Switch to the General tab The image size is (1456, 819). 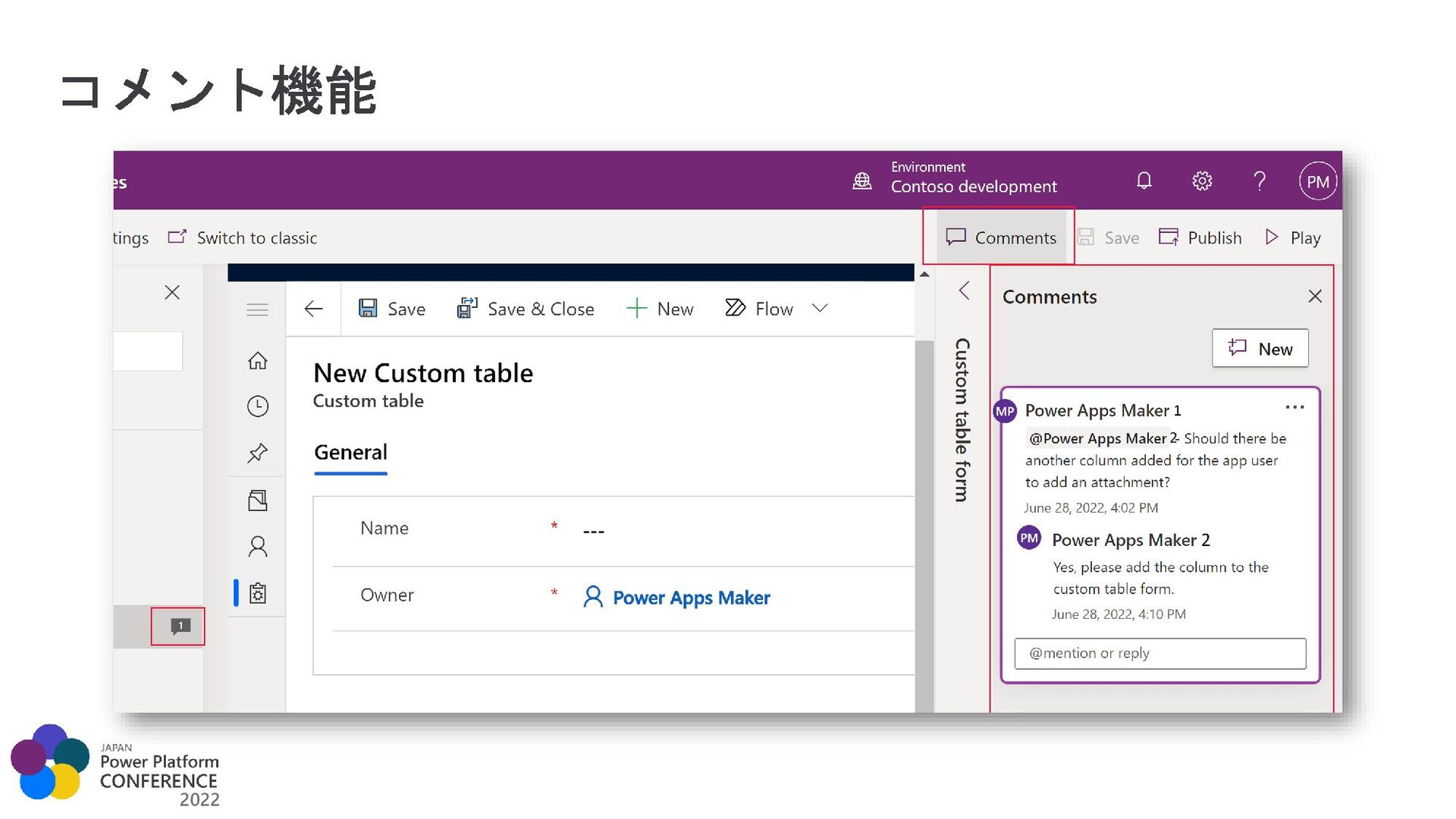tap(350, 453)
